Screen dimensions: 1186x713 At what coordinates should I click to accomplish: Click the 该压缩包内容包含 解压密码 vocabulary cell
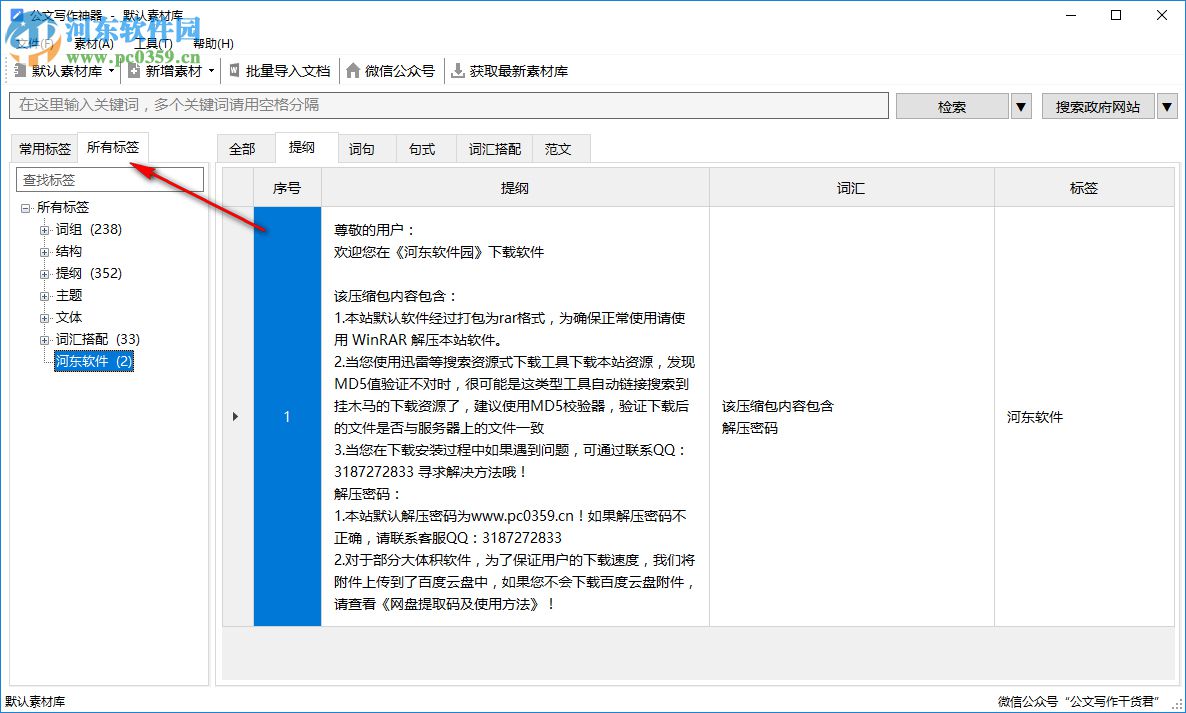(852, 417)
